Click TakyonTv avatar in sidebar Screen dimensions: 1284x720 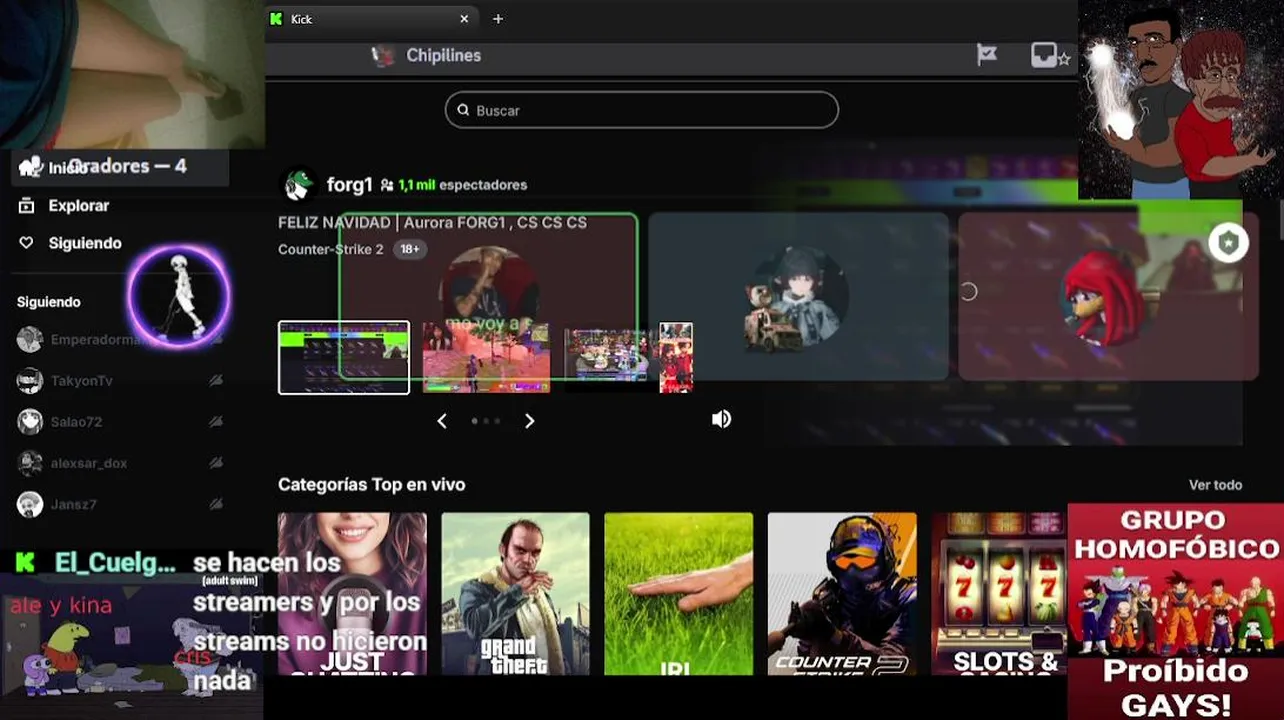(30, 381)
